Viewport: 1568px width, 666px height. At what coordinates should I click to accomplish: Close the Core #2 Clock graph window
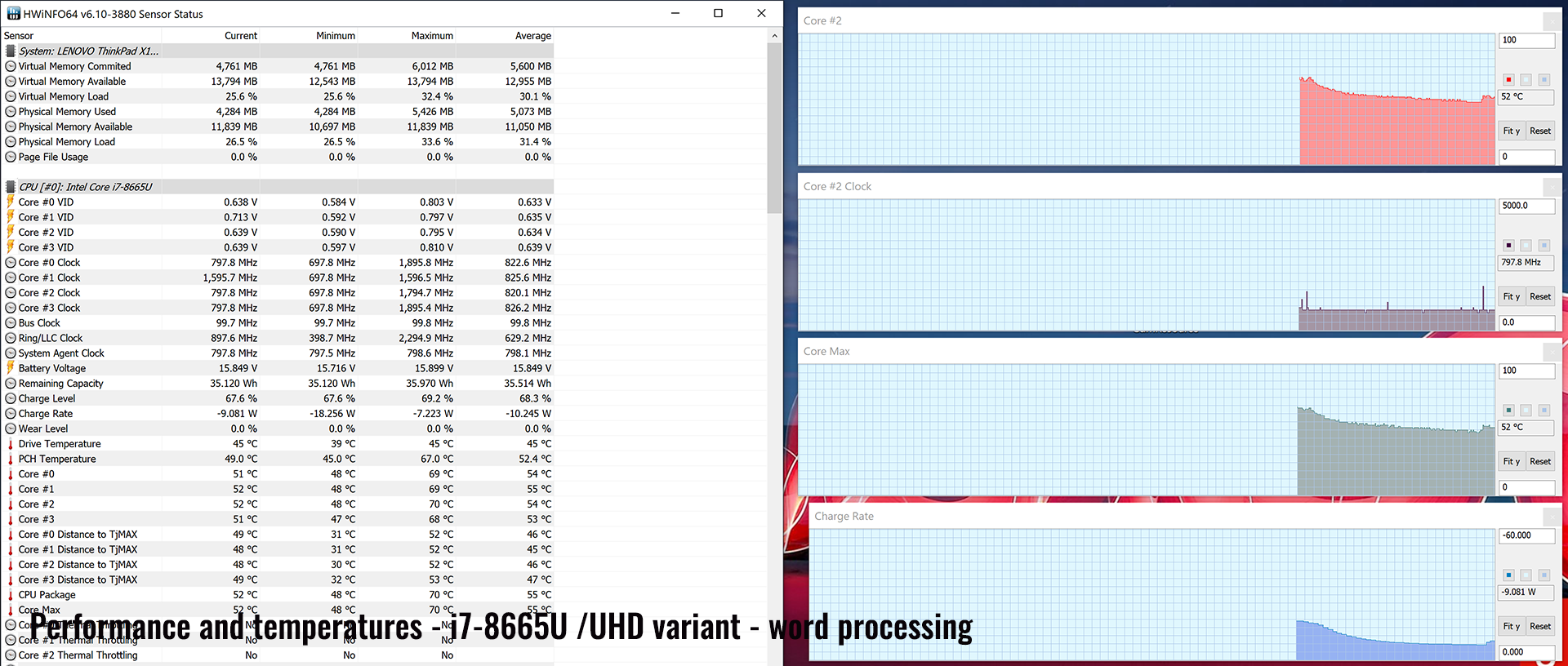1552,187
